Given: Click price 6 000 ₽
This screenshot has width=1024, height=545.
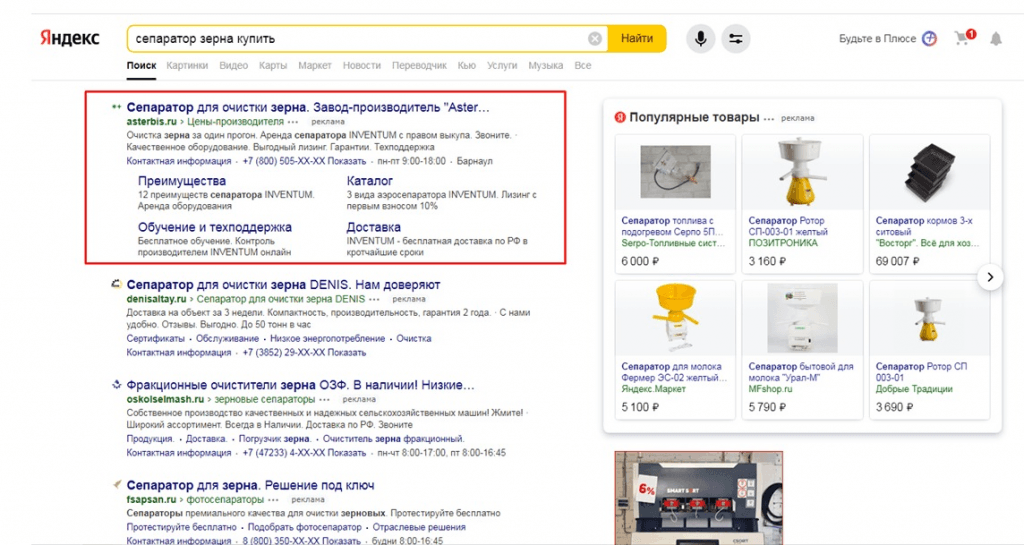Looking at the screenshot, I should (639, 261).
